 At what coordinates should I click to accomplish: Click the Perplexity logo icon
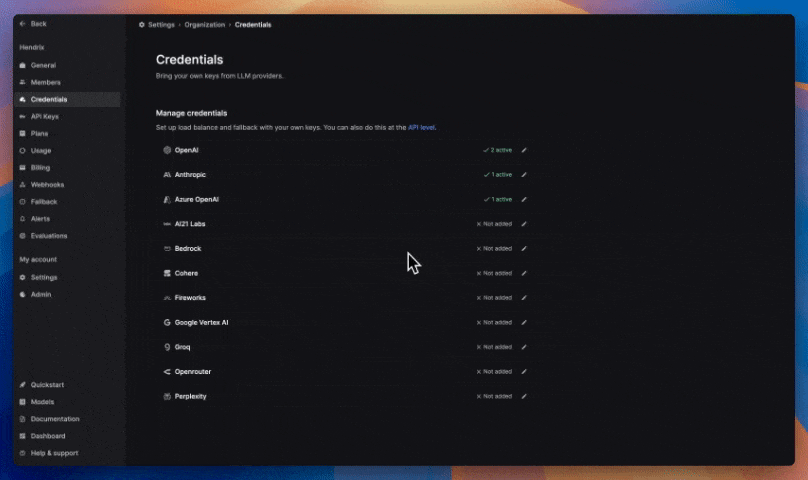point(167,396)
